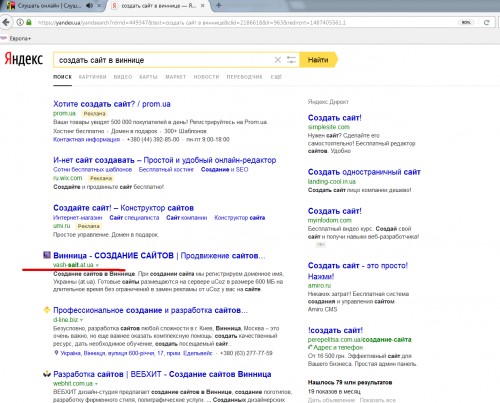
Task: Open Создайте сайт! – Конструктор сайтов result
Action: pyautogui.click(x=123, y=208)
